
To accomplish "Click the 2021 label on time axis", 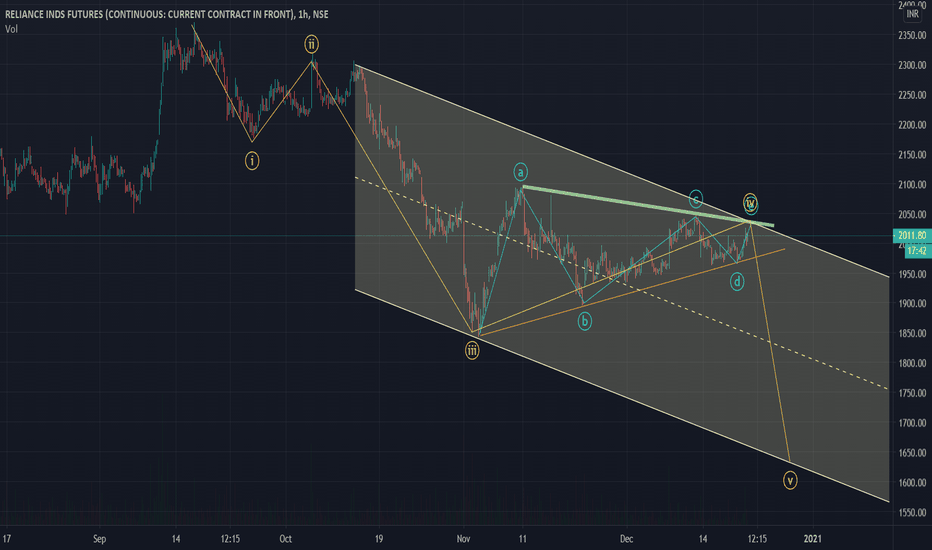I will (x=813, y=539).
